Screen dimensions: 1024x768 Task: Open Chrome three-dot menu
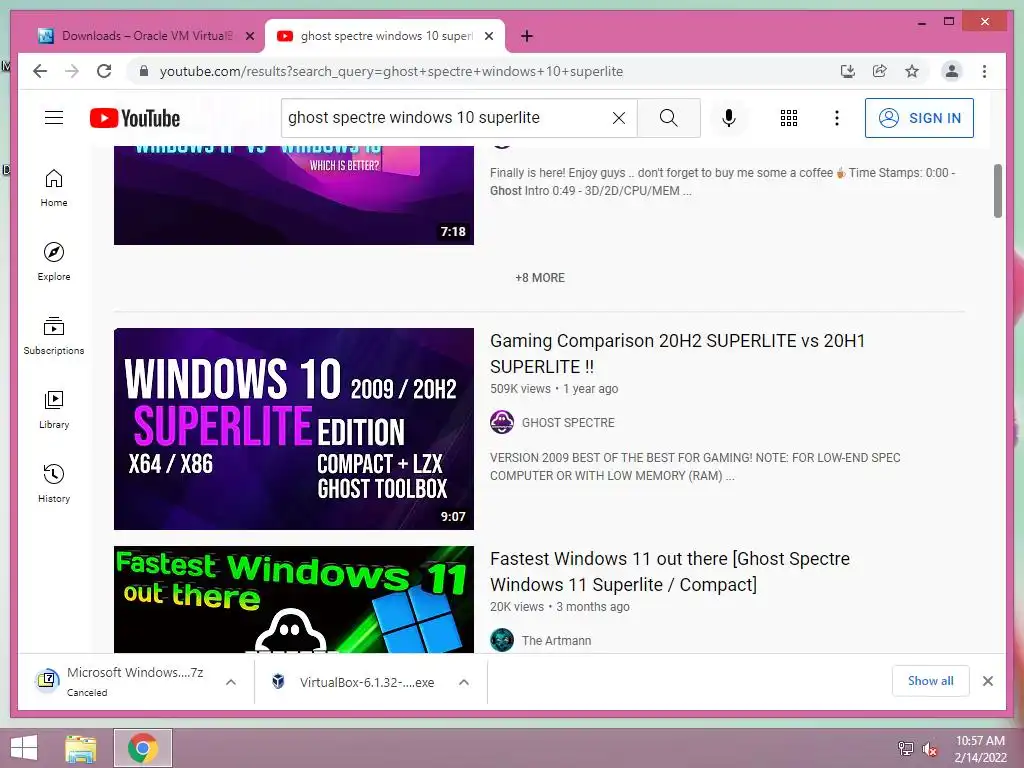pyautogui.click(x=984, y=71)
